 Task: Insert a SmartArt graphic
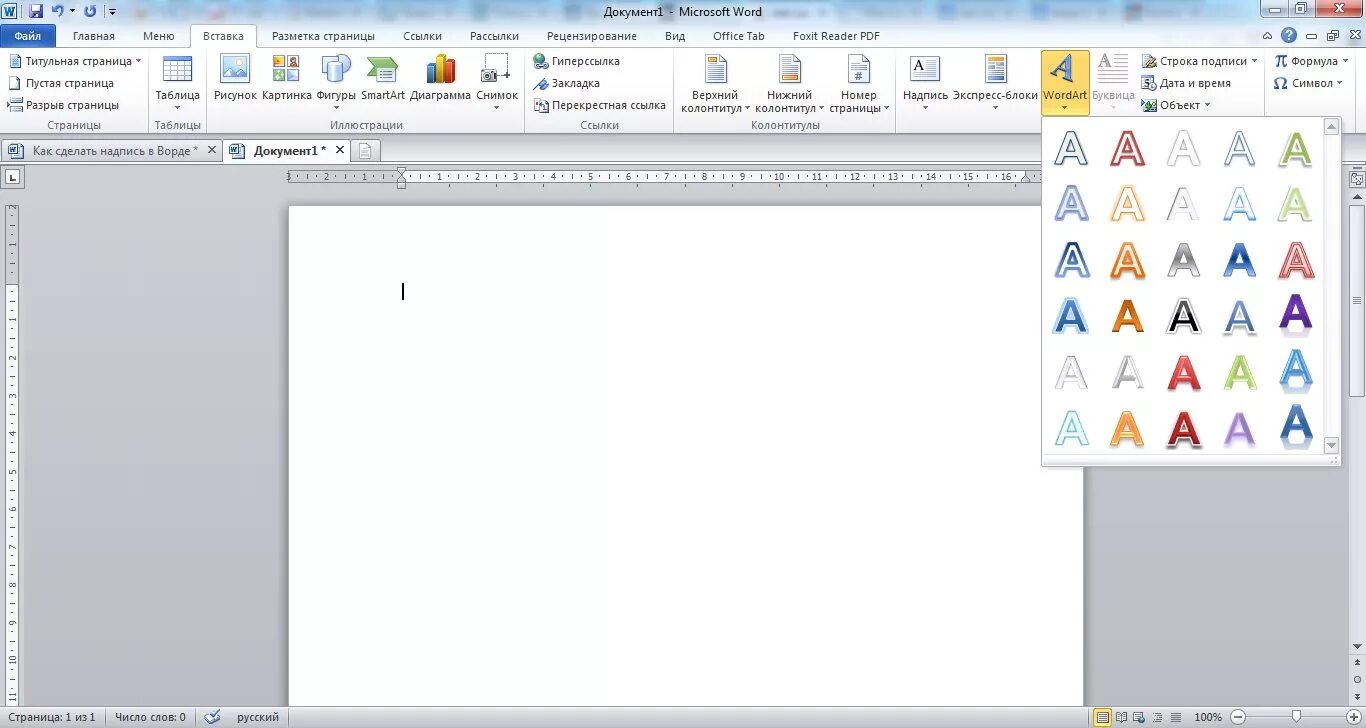coord(383,79)
